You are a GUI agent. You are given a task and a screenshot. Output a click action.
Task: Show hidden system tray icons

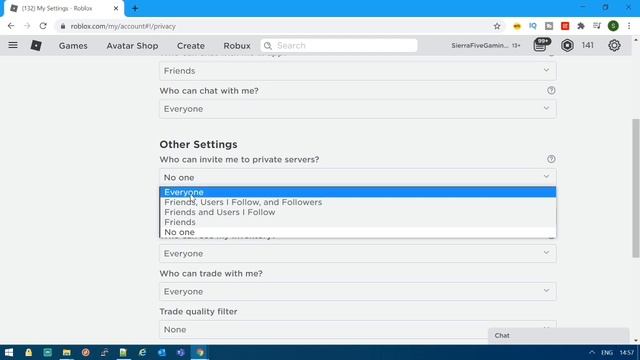click(x=592, y=352)
